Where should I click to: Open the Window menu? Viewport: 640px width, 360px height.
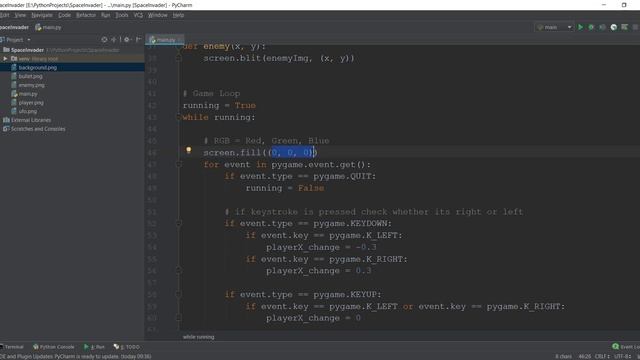(158, 15)
